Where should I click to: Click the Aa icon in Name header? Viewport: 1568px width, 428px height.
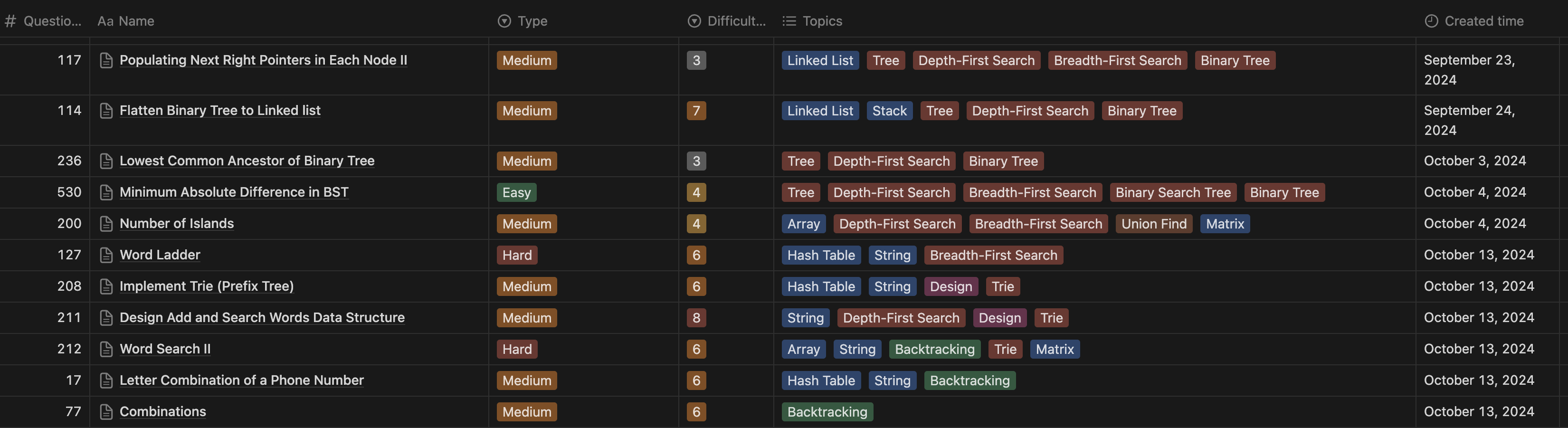(x=105, y=21)
